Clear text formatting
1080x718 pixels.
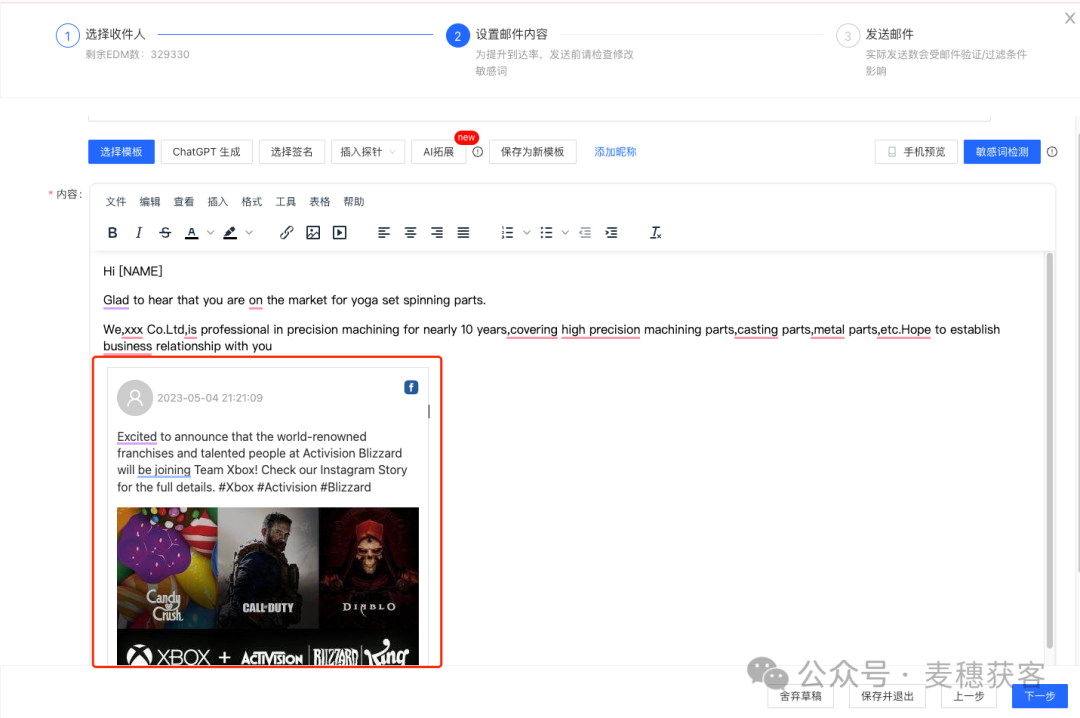(x=656, y=232)
